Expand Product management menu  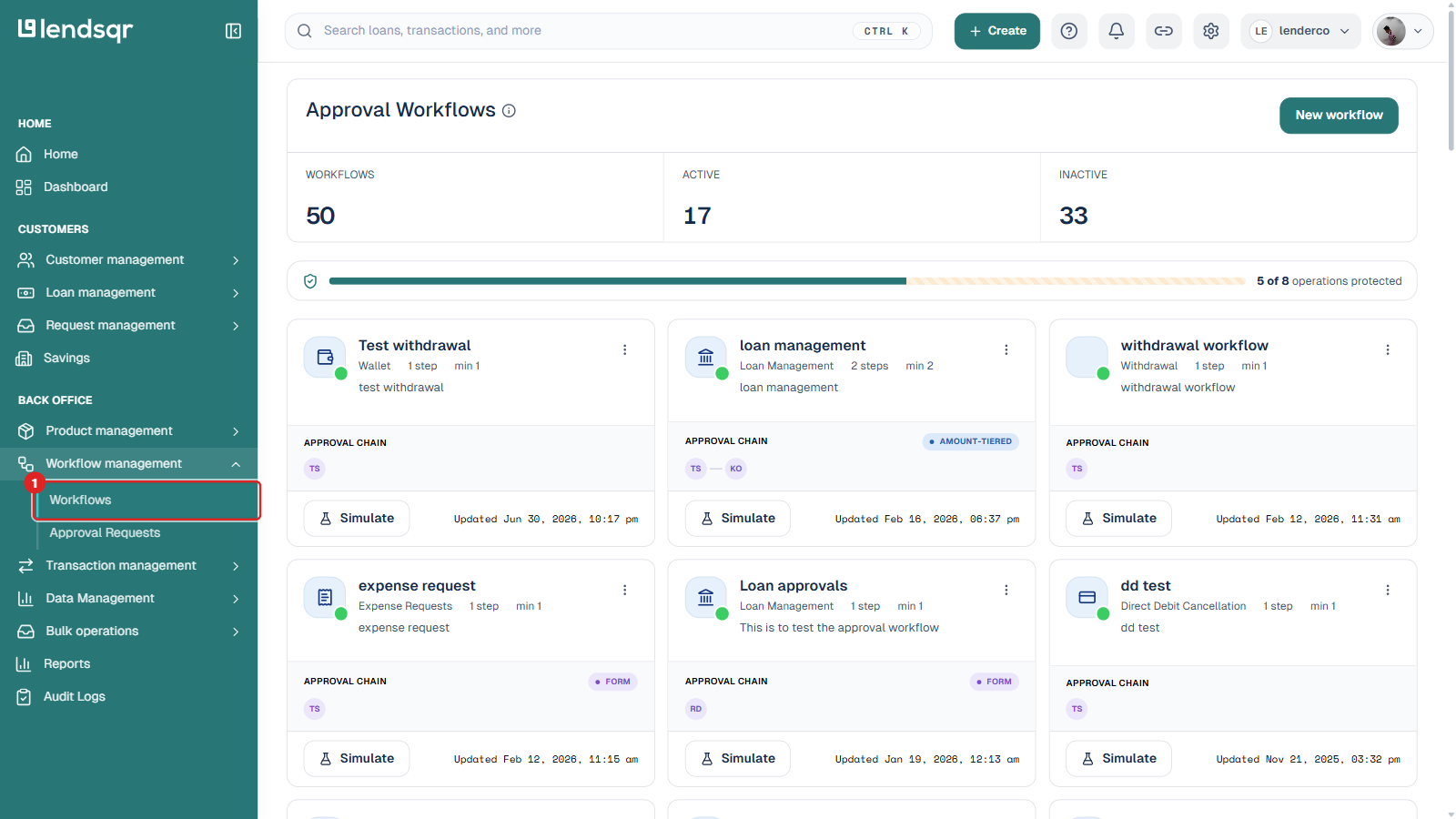(128, 431)
